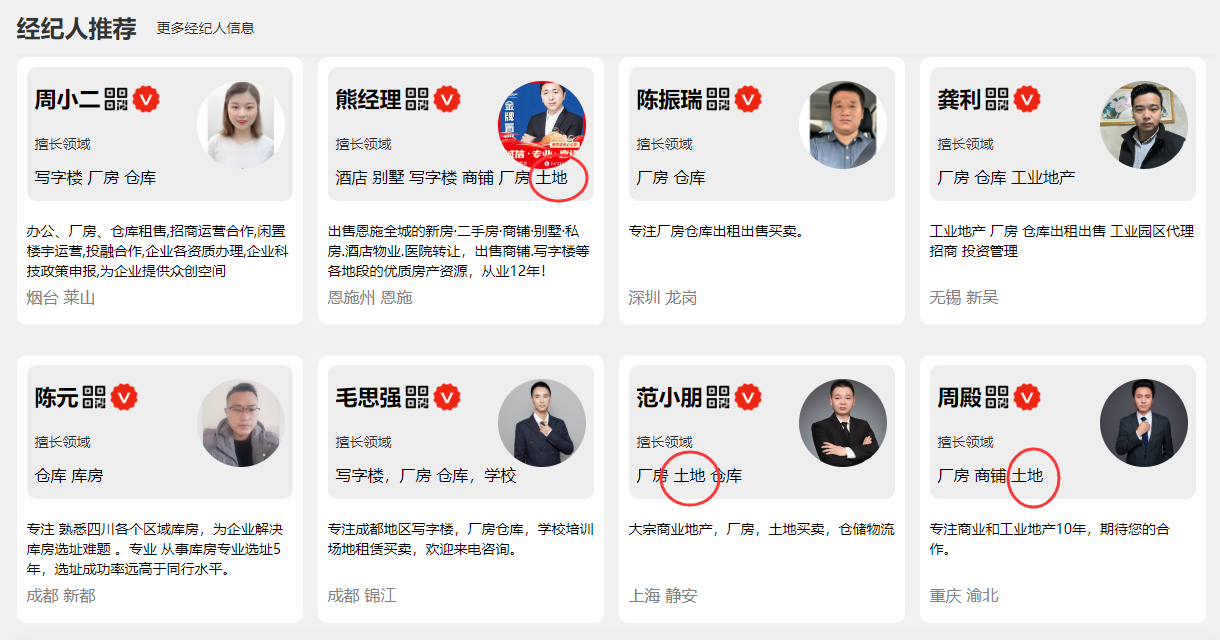The image size is (1220, 640).
Task: Click red verified badge next to 范小朋
Action: 749,397
